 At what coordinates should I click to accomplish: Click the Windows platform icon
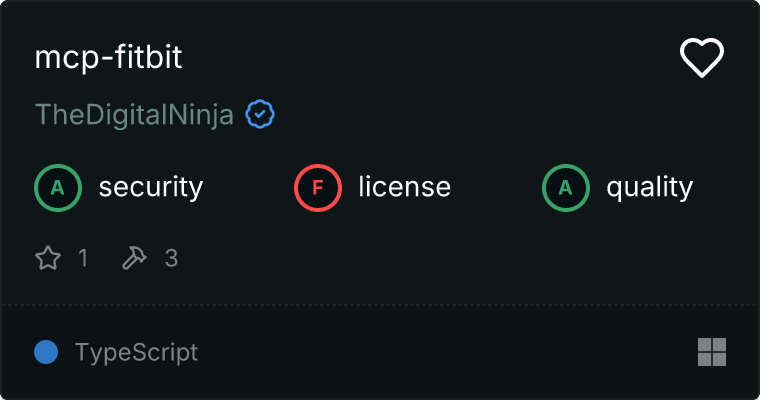[711, 352]
